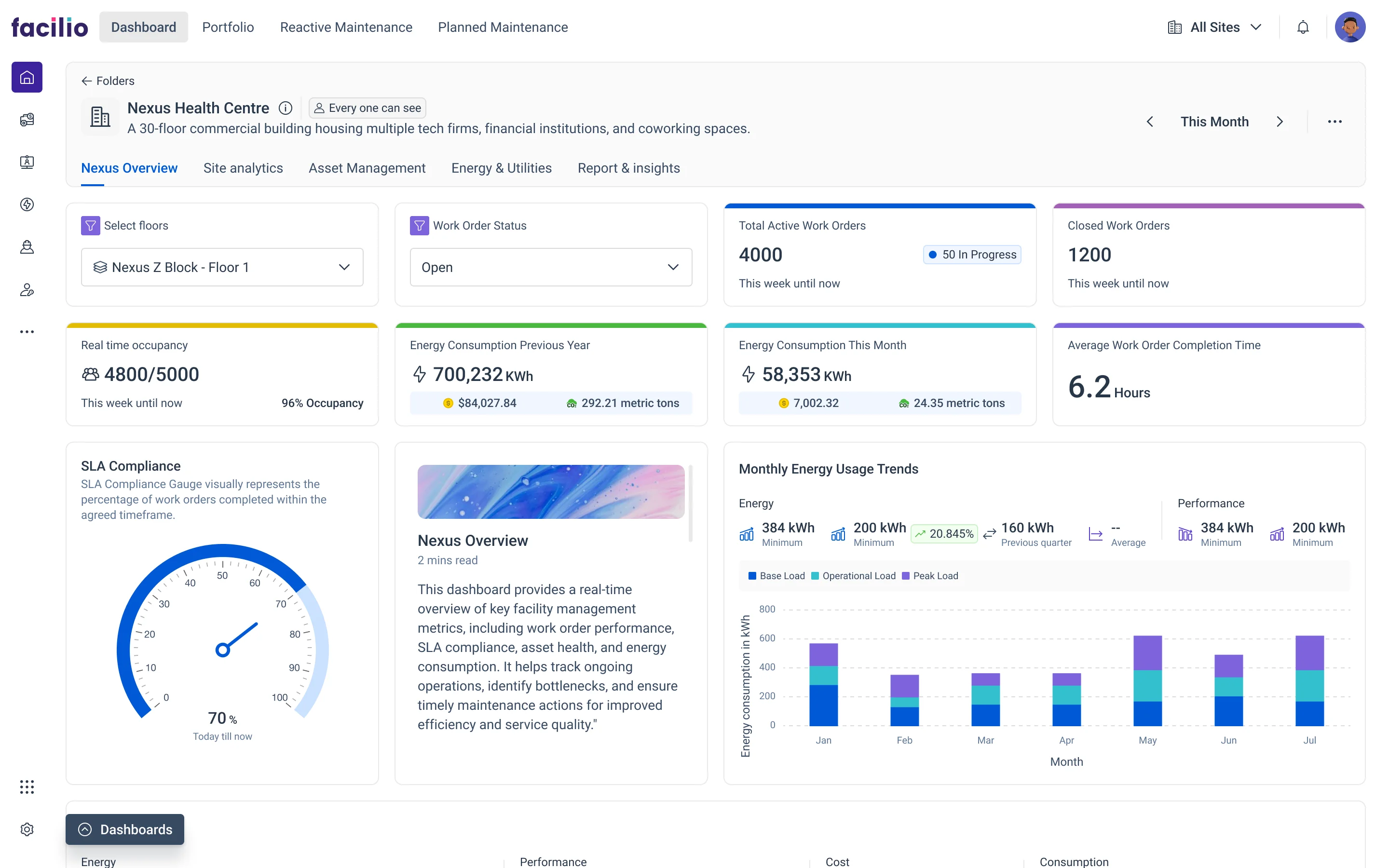
Task: Click the notification bell icon
Action: (x=1302, y=27)
